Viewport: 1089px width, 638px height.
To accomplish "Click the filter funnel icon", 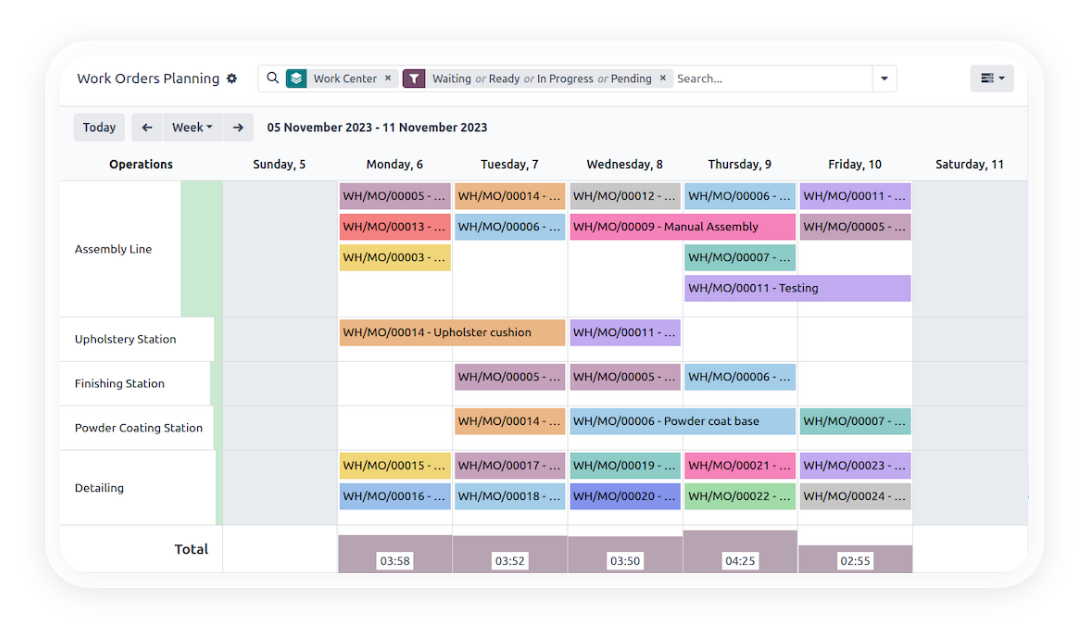I will 414,78.
